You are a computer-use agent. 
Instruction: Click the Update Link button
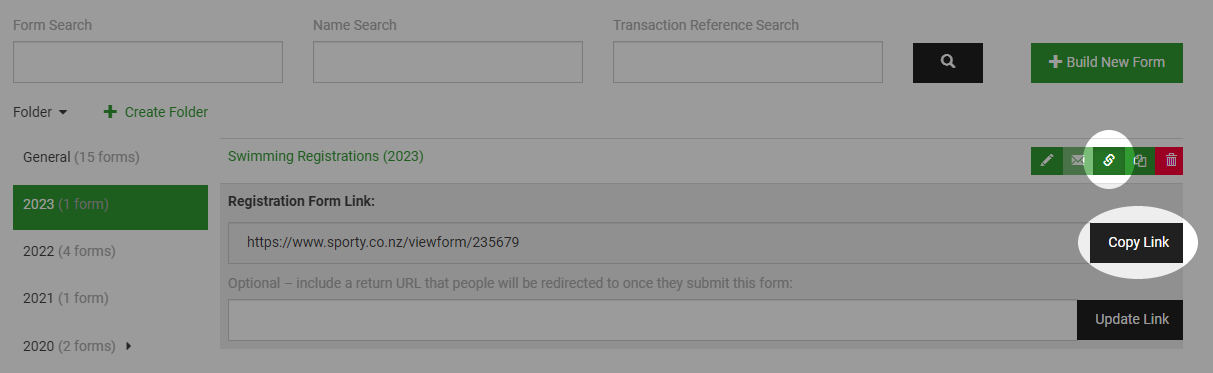coord(1130,320)
